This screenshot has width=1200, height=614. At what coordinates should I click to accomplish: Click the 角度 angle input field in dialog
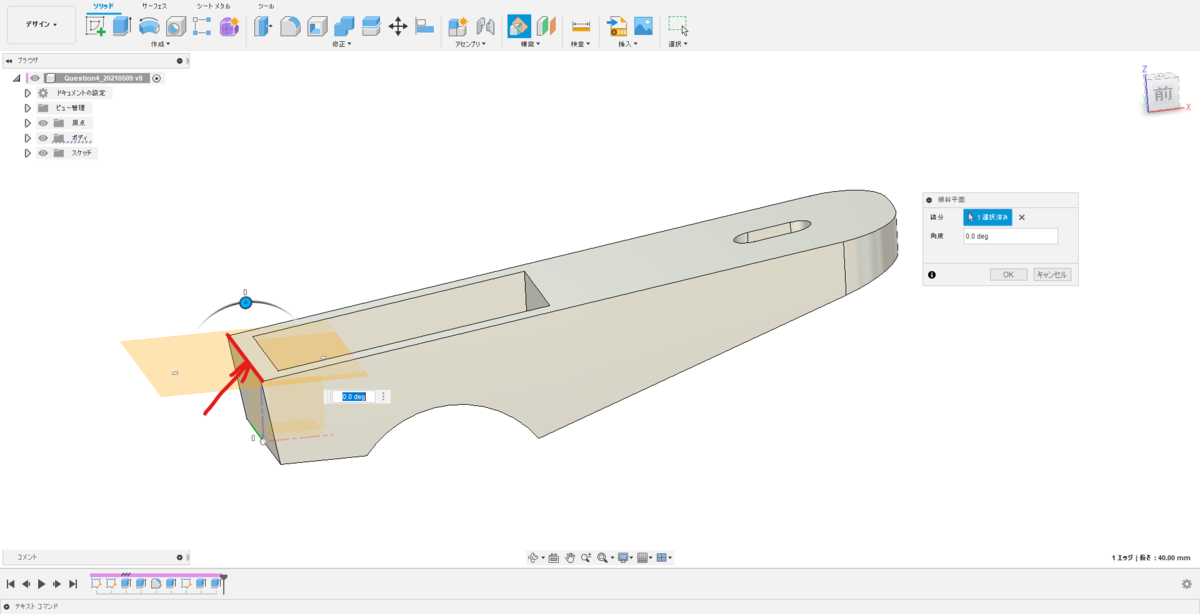point(1010,236)
